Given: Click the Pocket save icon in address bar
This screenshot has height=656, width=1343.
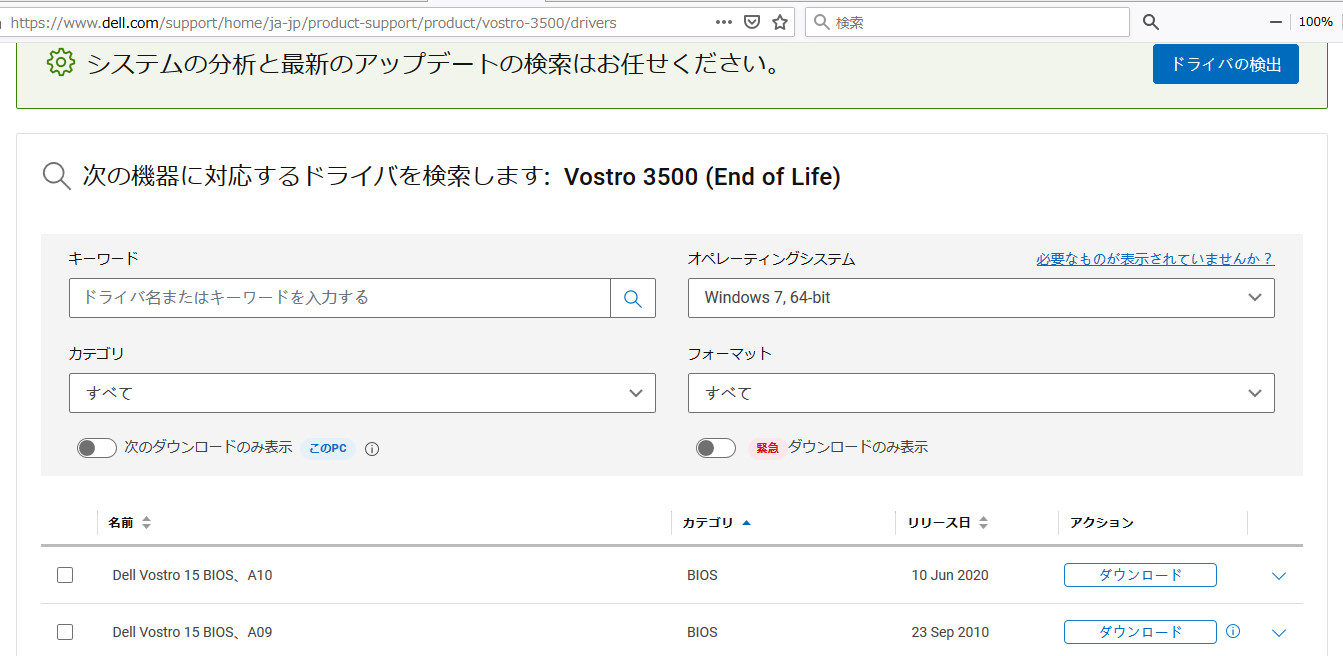Looking at the screenshot, I should coord(752,22).
